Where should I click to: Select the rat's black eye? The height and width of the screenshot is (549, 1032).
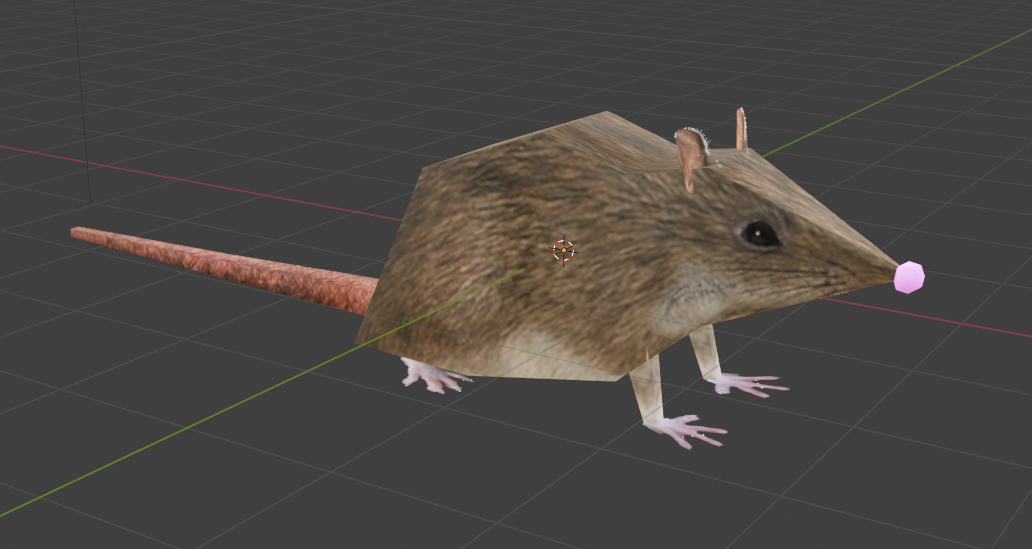[759, 234]
